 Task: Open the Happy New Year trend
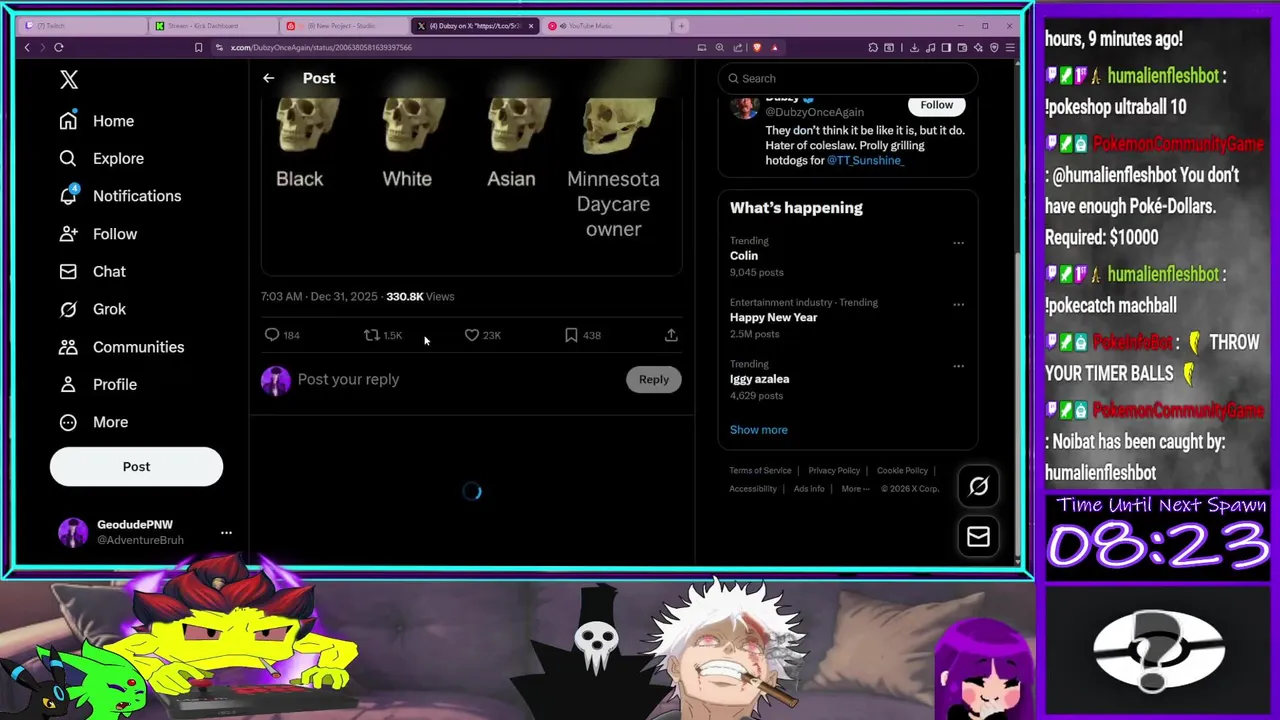[773, 318]
